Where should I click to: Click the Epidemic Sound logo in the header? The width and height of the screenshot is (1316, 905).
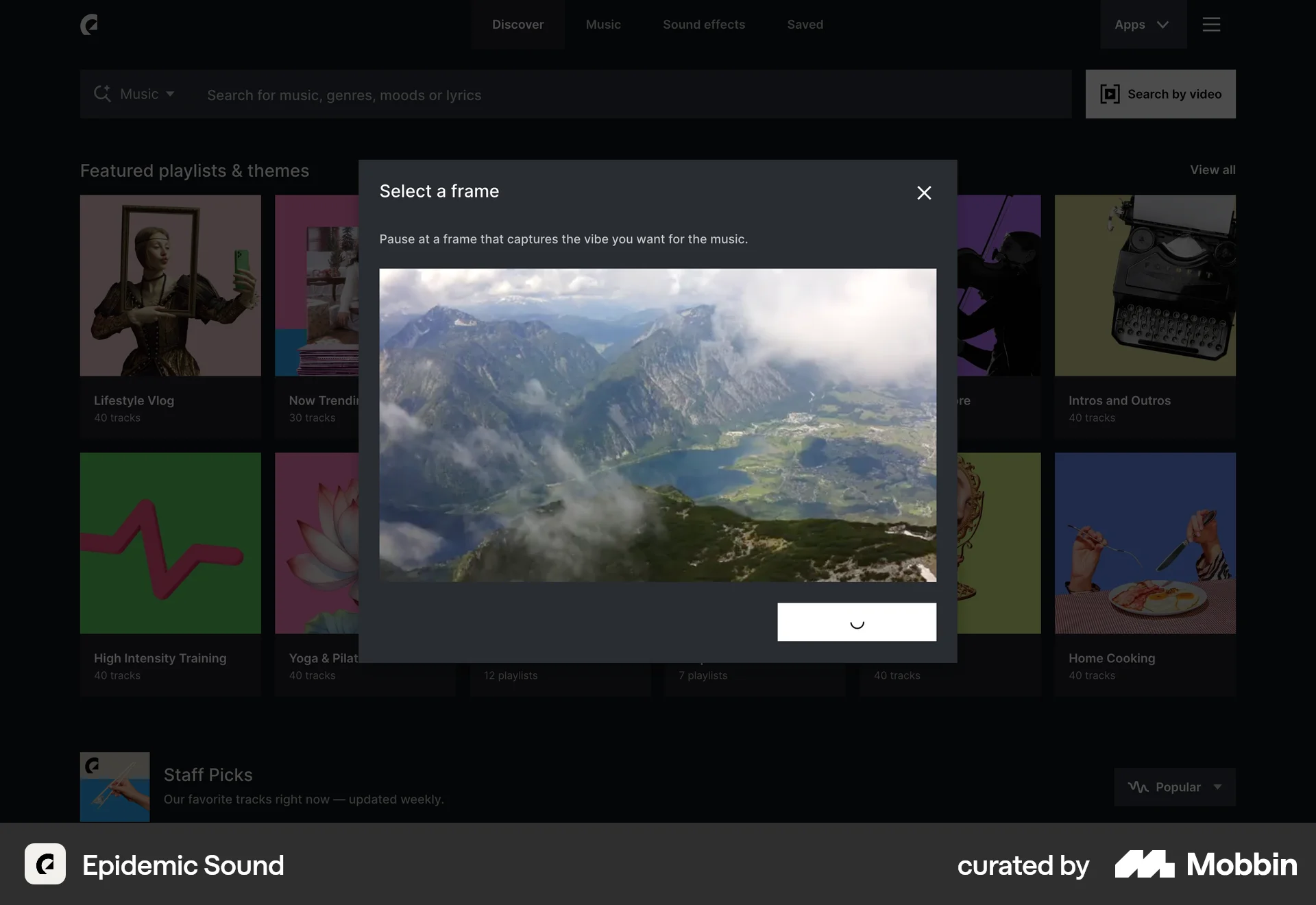tap(90, 25)
